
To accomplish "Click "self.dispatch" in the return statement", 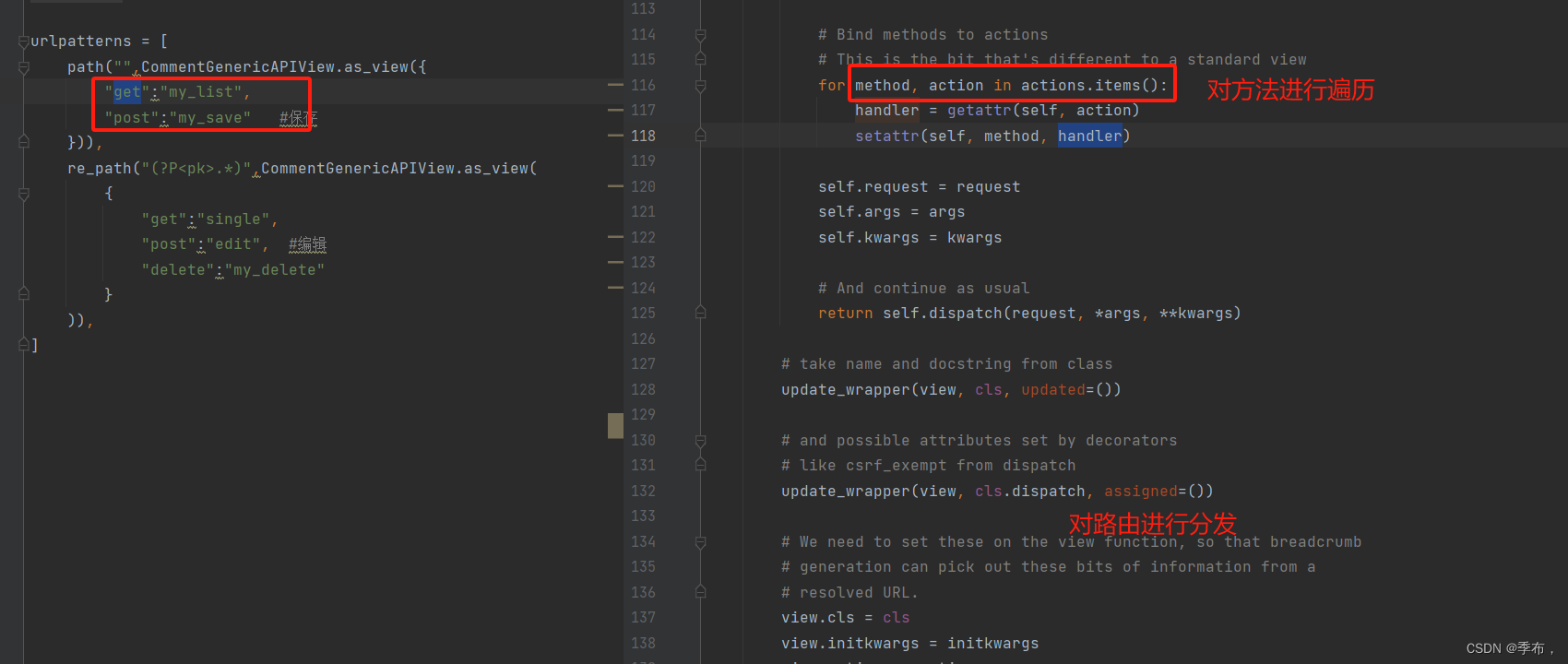I will [943, 314].
